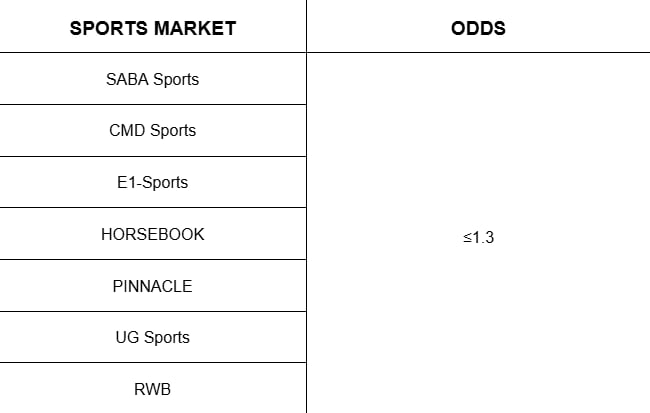Select the SABA Sports row
The width and height of the screenshot is (650, 413).
[153, 79]
